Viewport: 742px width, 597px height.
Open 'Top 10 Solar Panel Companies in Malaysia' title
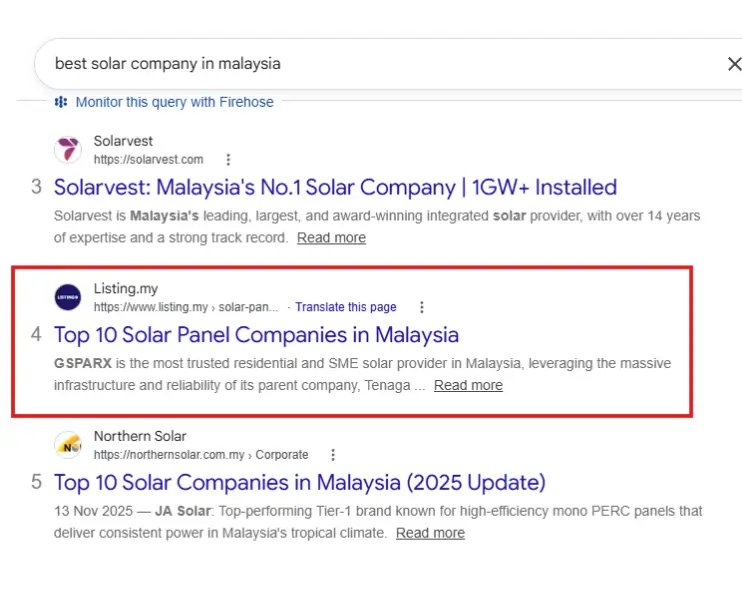[256, 335]
